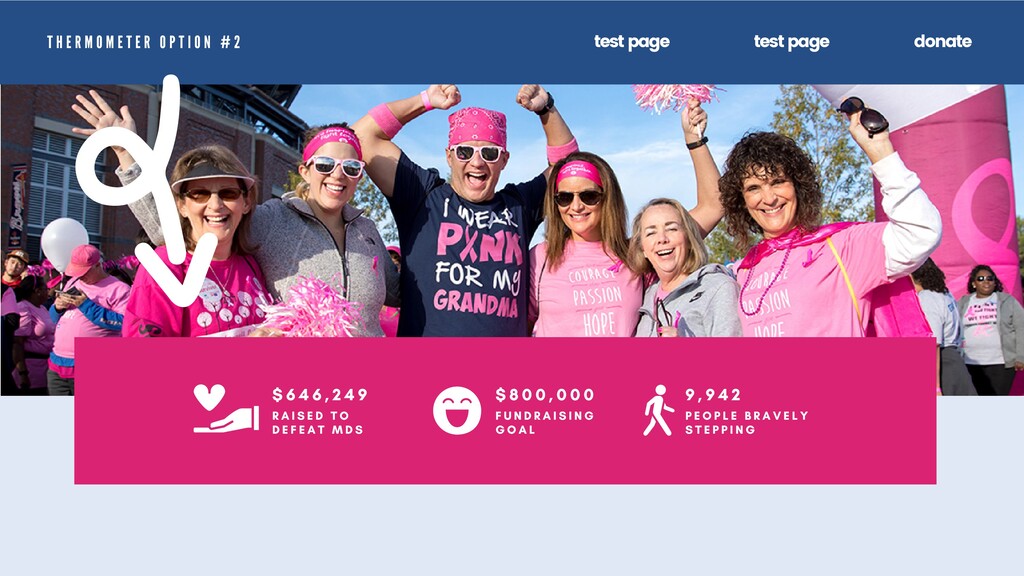Select the $646,249 raised amount
The width and height of the screenshot is (1024, 576).
(320, 394)
